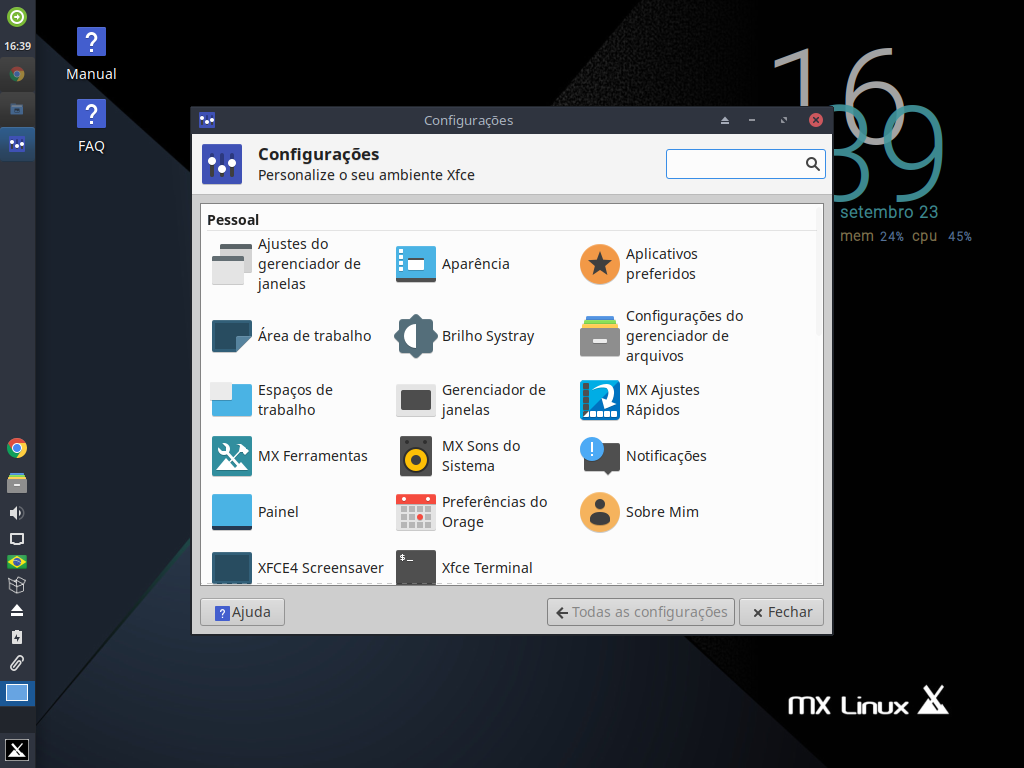Click the workspace switcher pager
Screen dimensions: 1024x768
[x=17, y=693]
